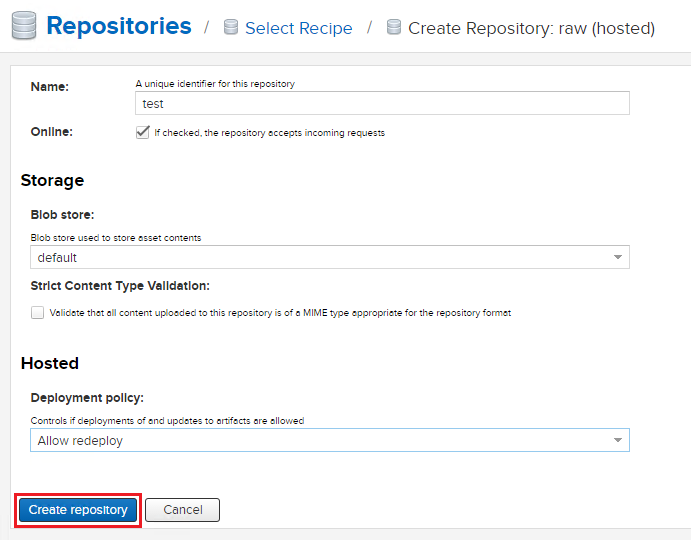Go back to Select Recipe

[x=299, y=28]
